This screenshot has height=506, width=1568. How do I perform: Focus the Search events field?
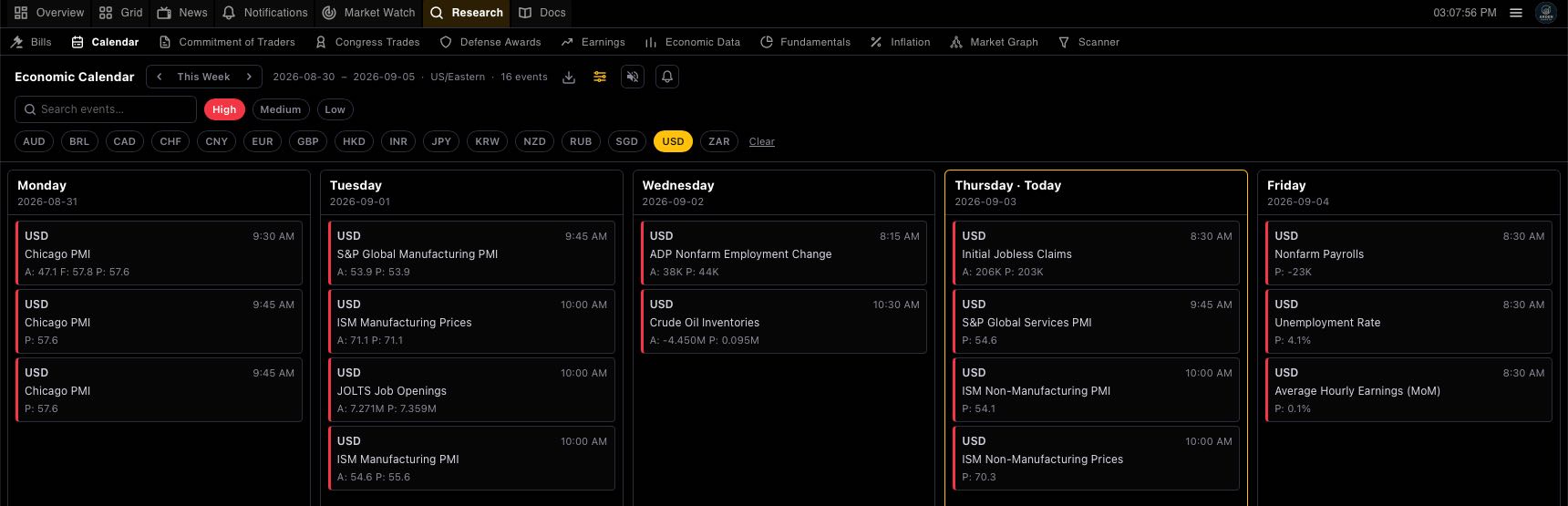click(106, 109)
